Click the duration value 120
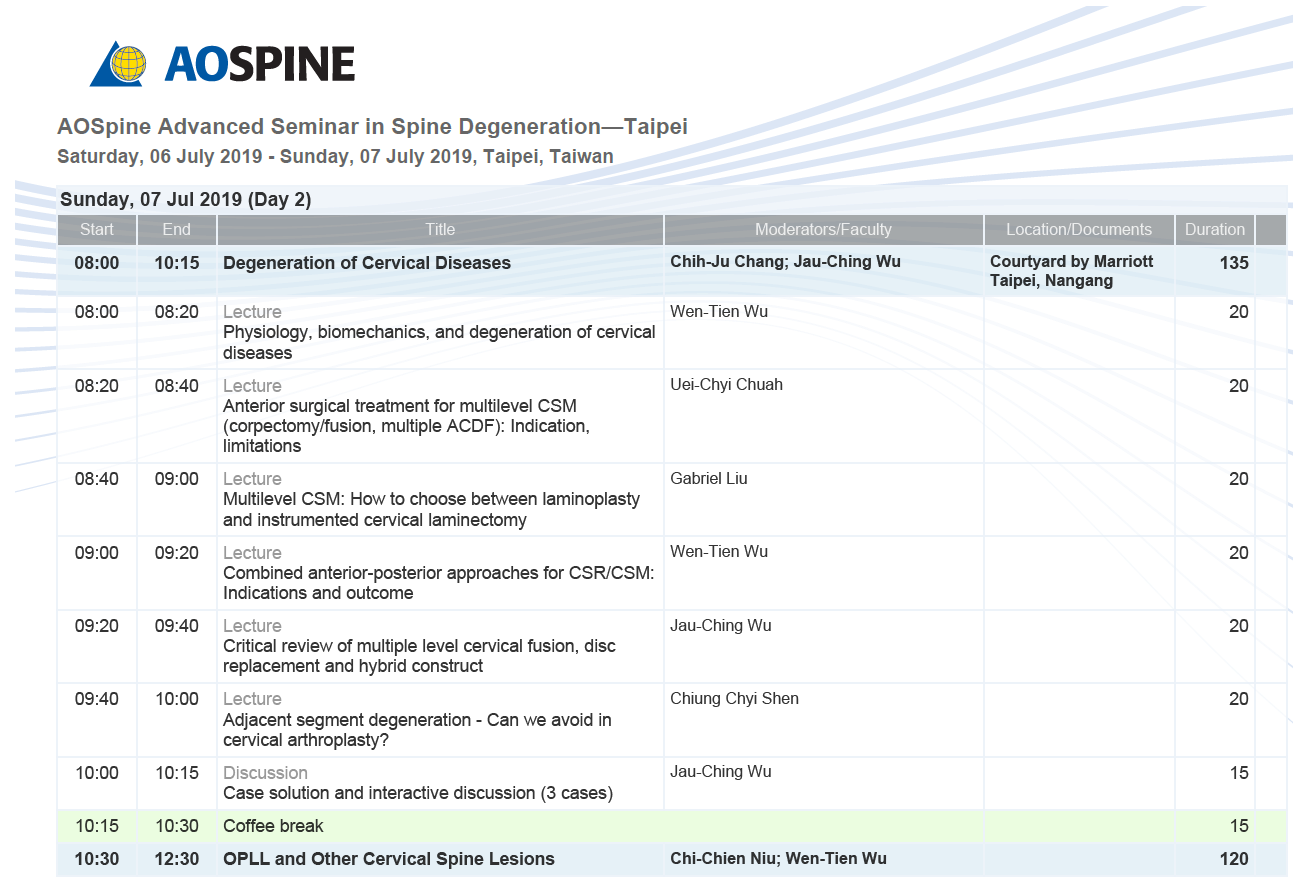Image resolution: width=1293 pixels, height=889 pixels. pos(1234,859)
